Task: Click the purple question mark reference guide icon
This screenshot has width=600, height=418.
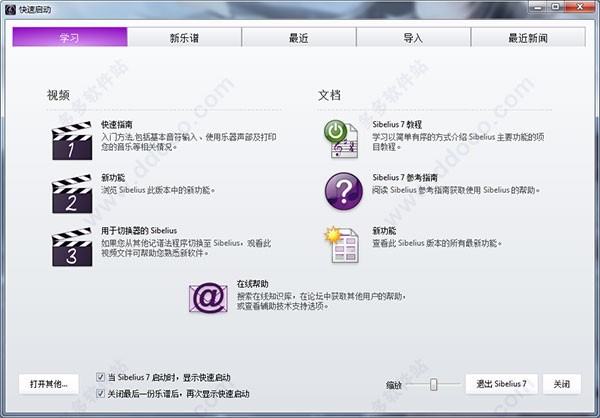Action: tap(344, 191)
